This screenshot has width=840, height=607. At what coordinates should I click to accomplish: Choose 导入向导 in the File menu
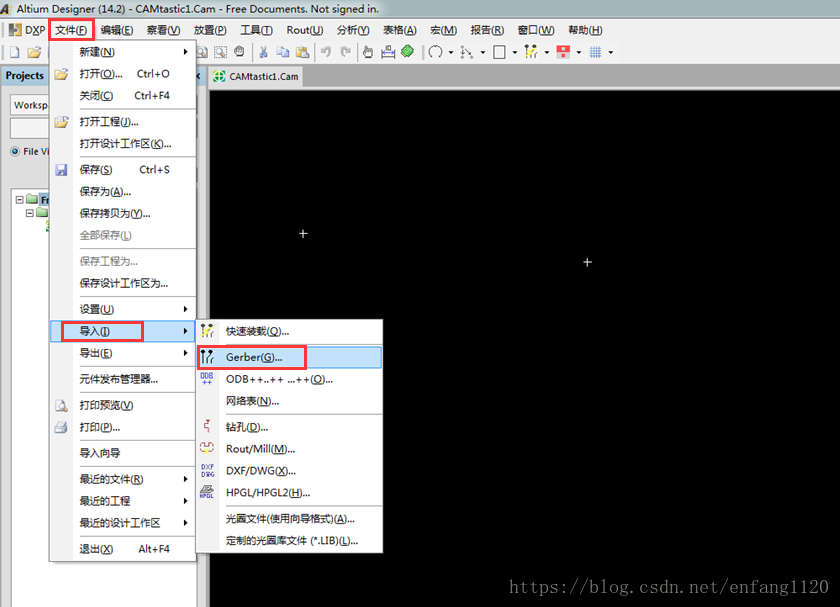(x=123, y=453)
